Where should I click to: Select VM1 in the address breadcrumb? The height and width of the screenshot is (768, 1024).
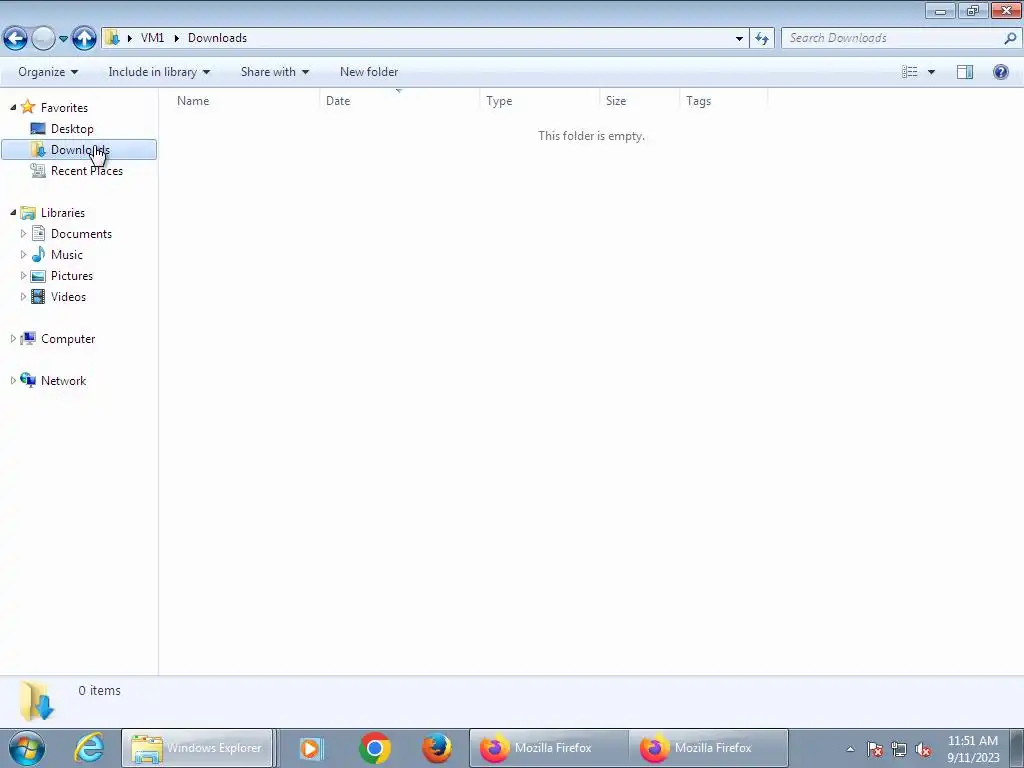point(152,38)
